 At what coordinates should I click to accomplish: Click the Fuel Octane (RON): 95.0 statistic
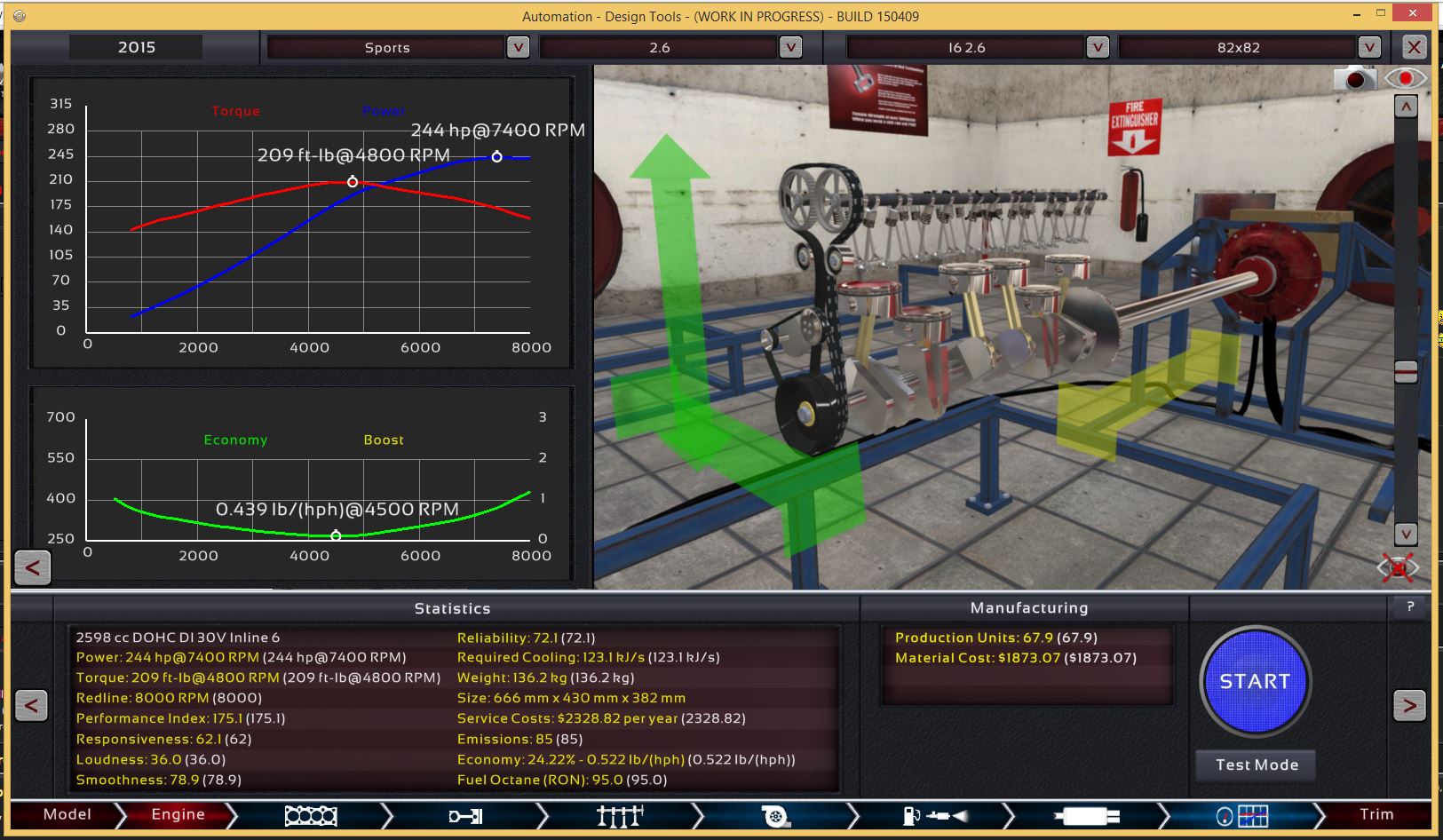coord(562,780)
